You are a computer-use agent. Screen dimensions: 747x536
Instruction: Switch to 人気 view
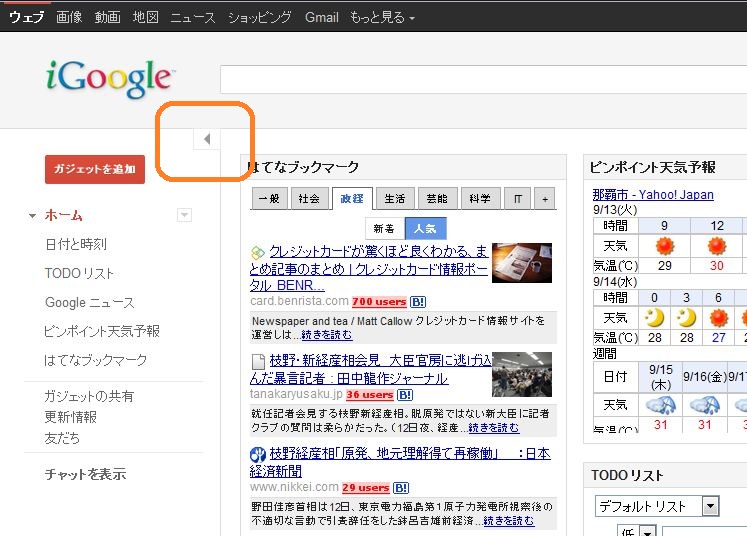425,228
